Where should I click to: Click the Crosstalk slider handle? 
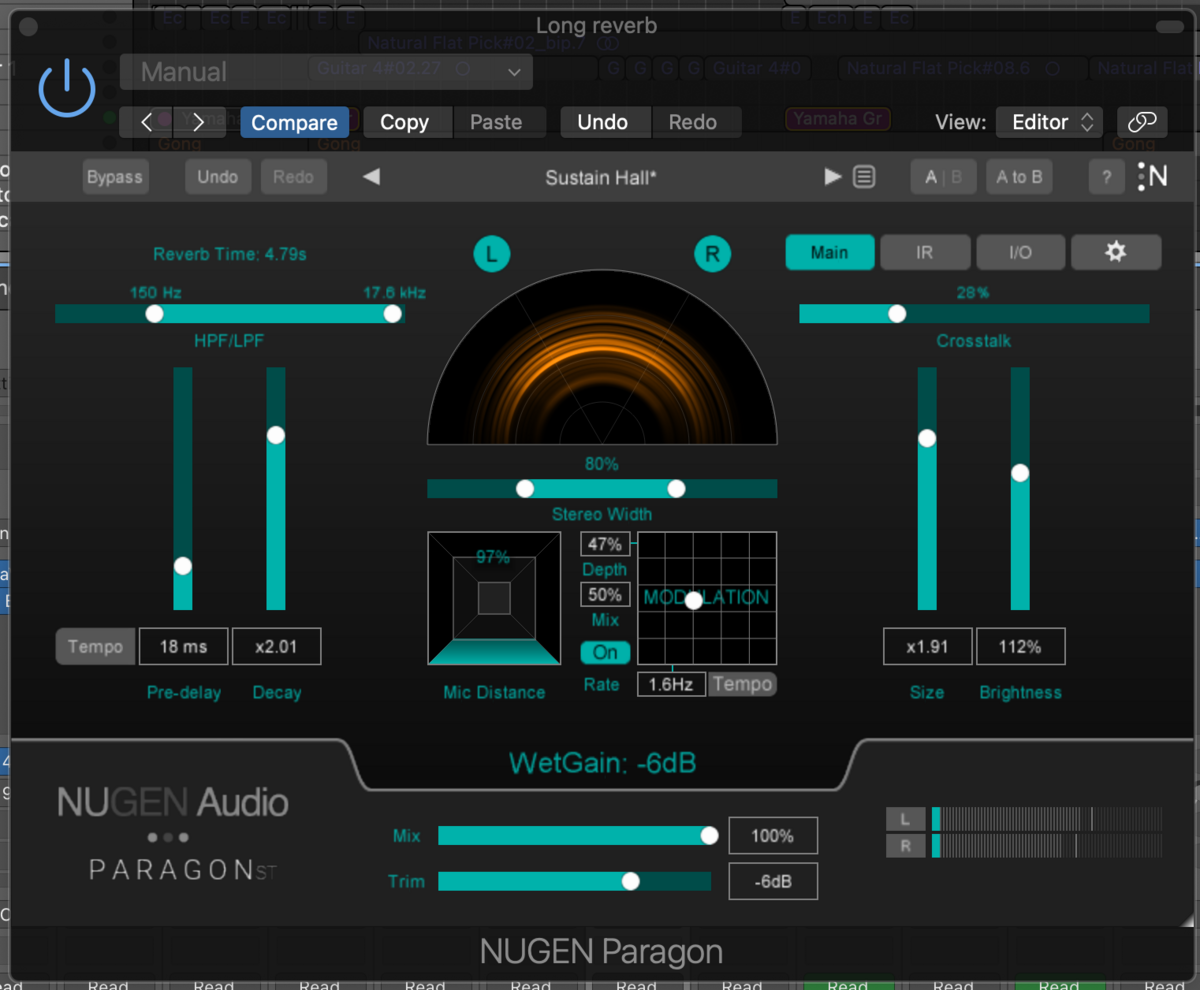(x=897, y=314)
